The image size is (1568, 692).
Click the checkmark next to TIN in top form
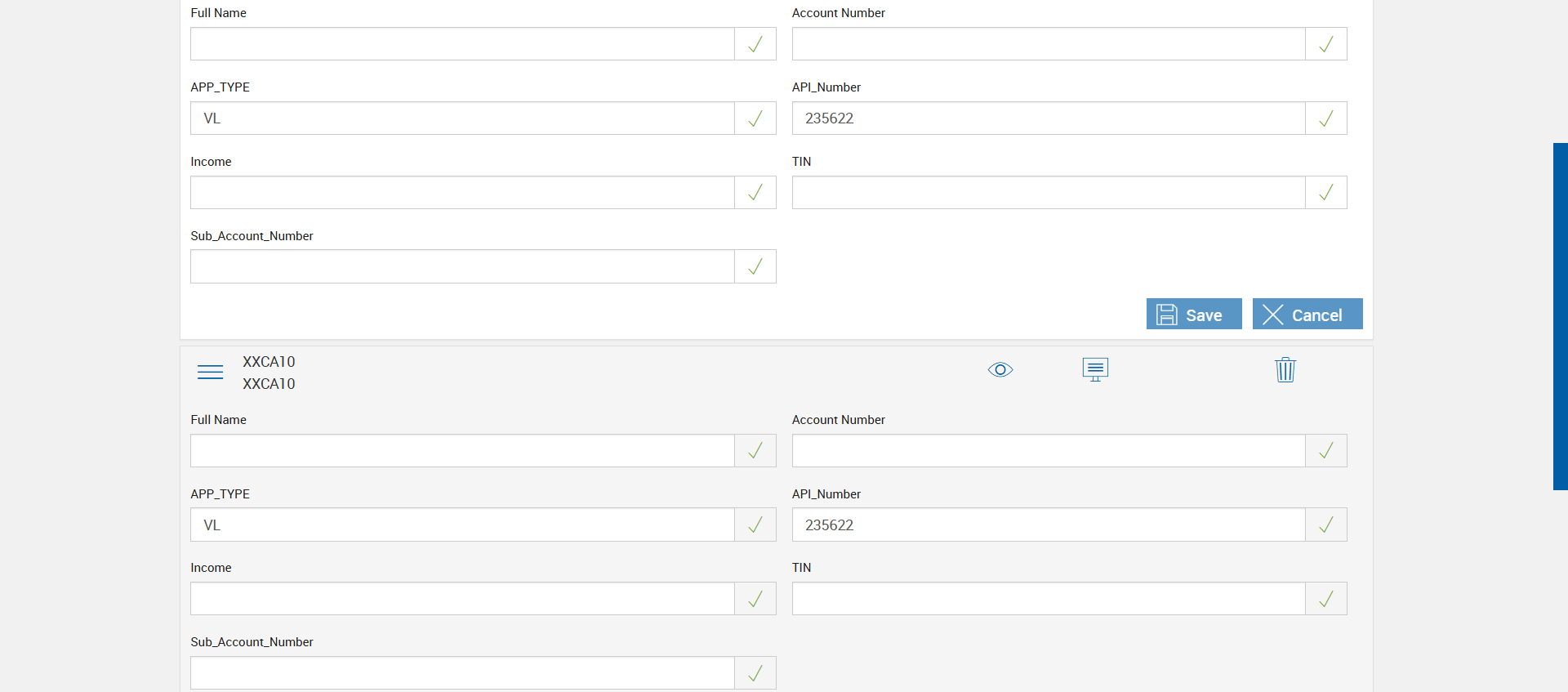[x=1326, y=193]
